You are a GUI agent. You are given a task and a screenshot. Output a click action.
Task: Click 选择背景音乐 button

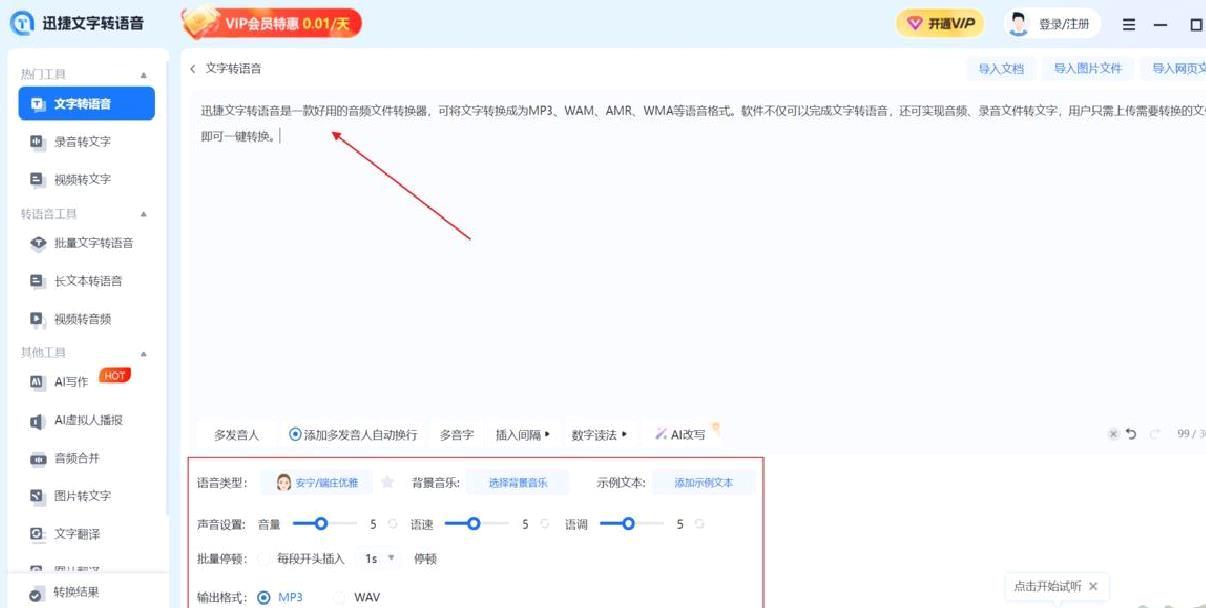pyautogui.click(x=518, y=483)
